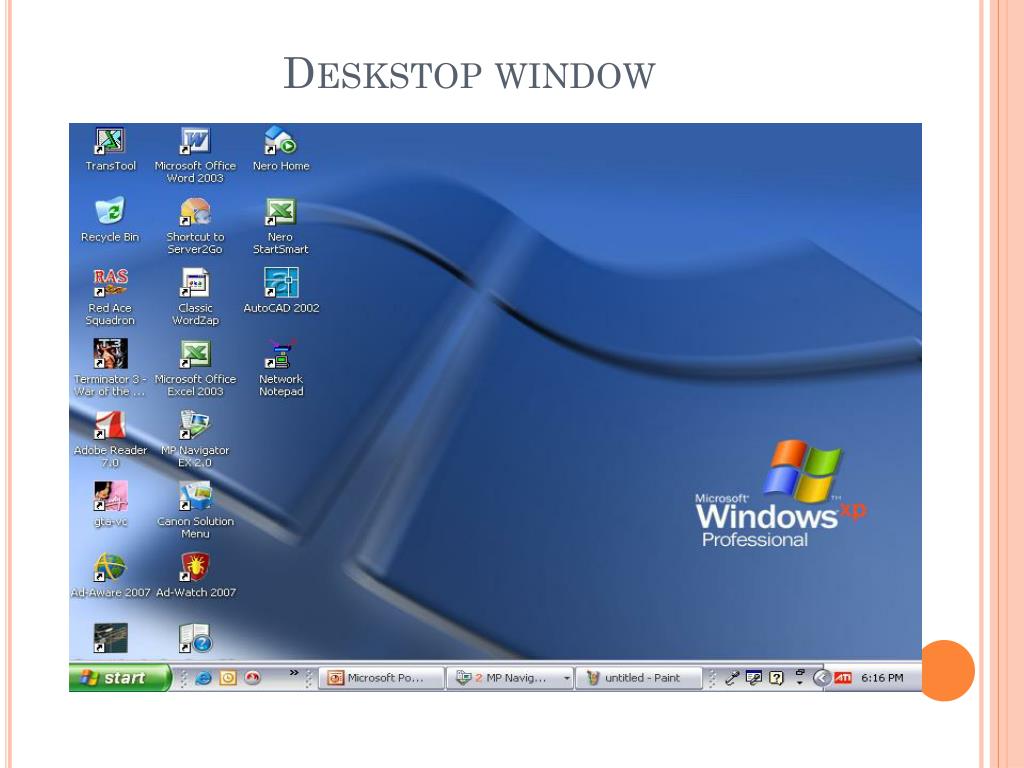Click the 6:16 PM clock
Screen dimensions: 1024x768
click(x=882, y=678)
